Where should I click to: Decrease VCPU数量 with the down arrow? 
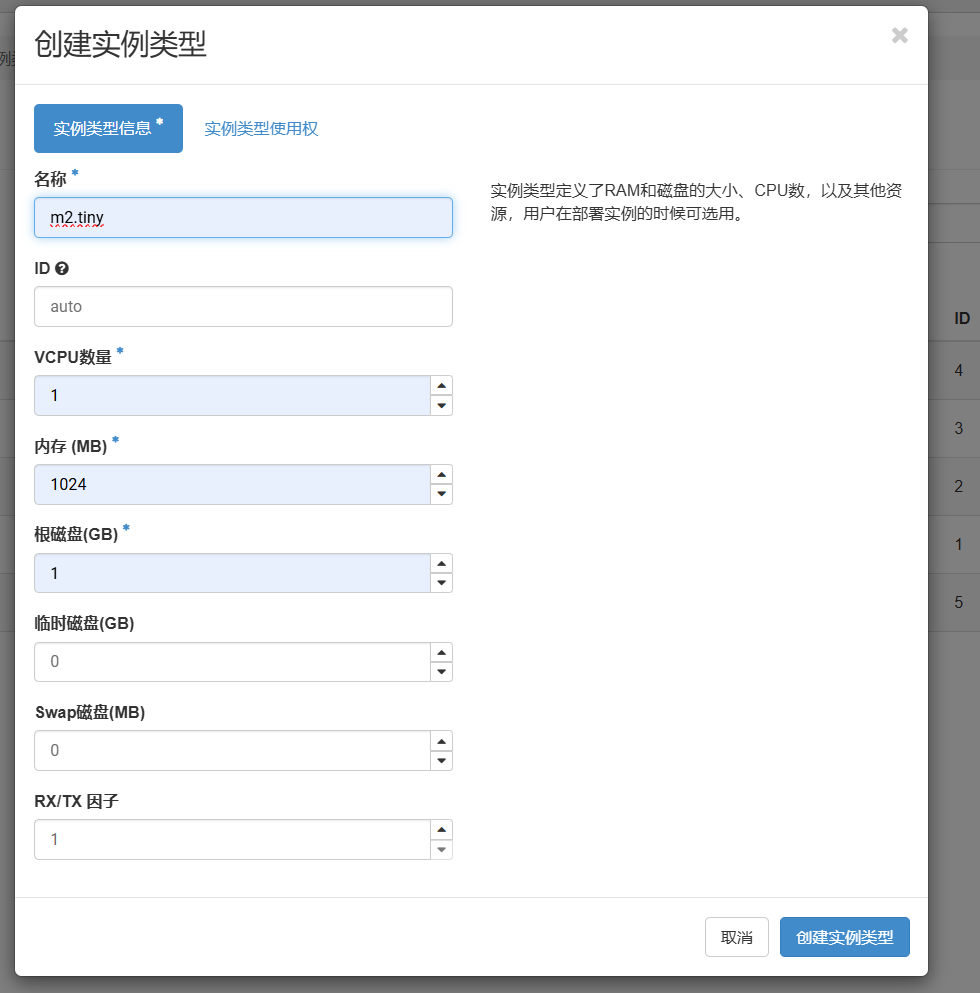point(441,405)
